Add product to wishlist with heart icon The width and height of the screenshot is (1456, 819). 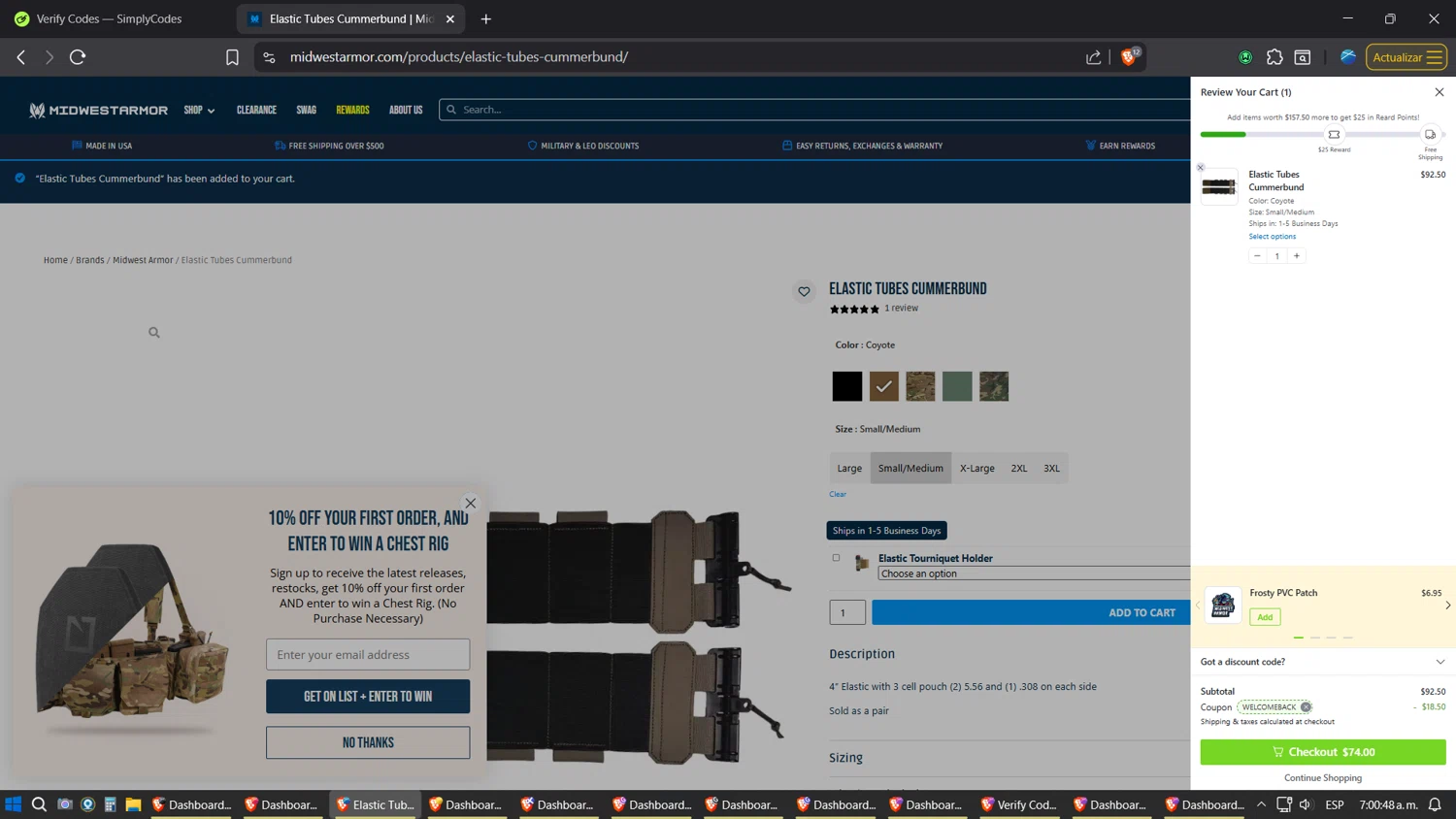[804, 291]
